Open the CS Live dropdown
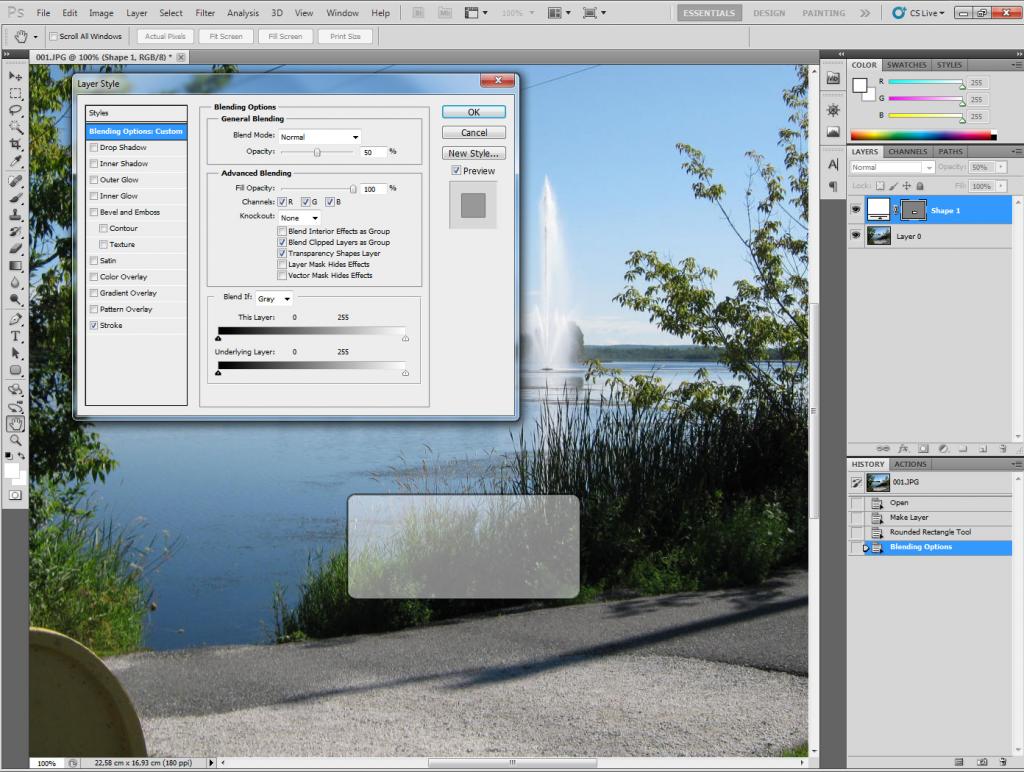Screen dimensions: 1024x772 [x=919, y=12]
